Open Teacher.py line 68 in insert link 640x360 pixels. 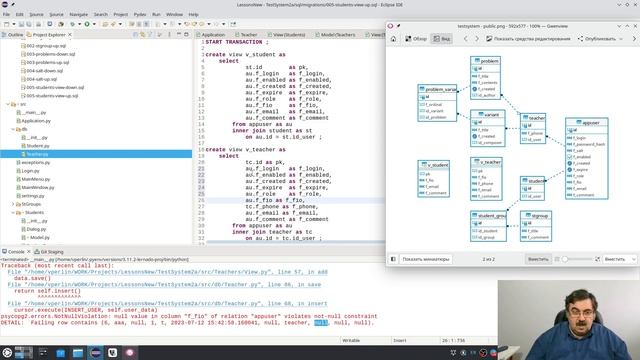(x=167, y=304)
